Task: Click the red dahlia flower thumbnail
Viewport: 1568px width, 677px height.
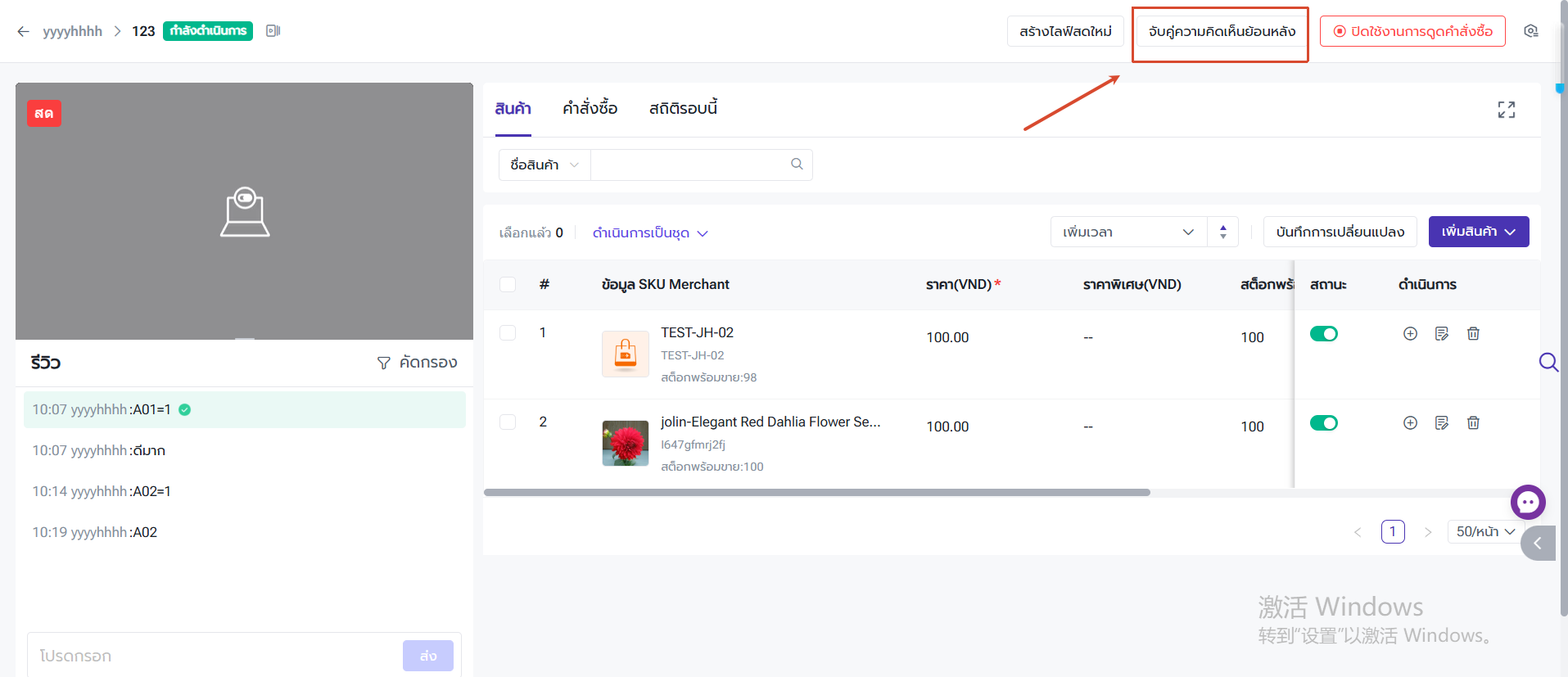Action: pos(626,443)
